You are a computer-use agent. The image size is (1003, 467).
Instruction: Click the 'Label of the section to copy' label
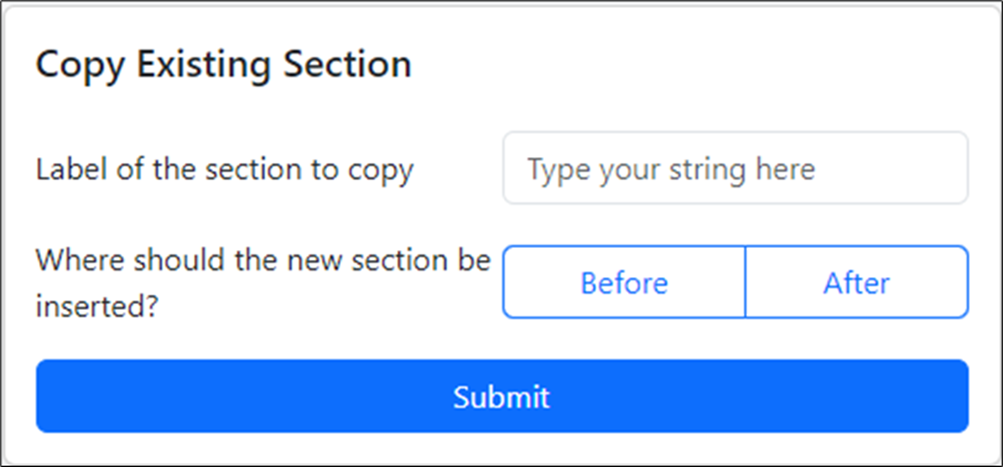(224, 169)
